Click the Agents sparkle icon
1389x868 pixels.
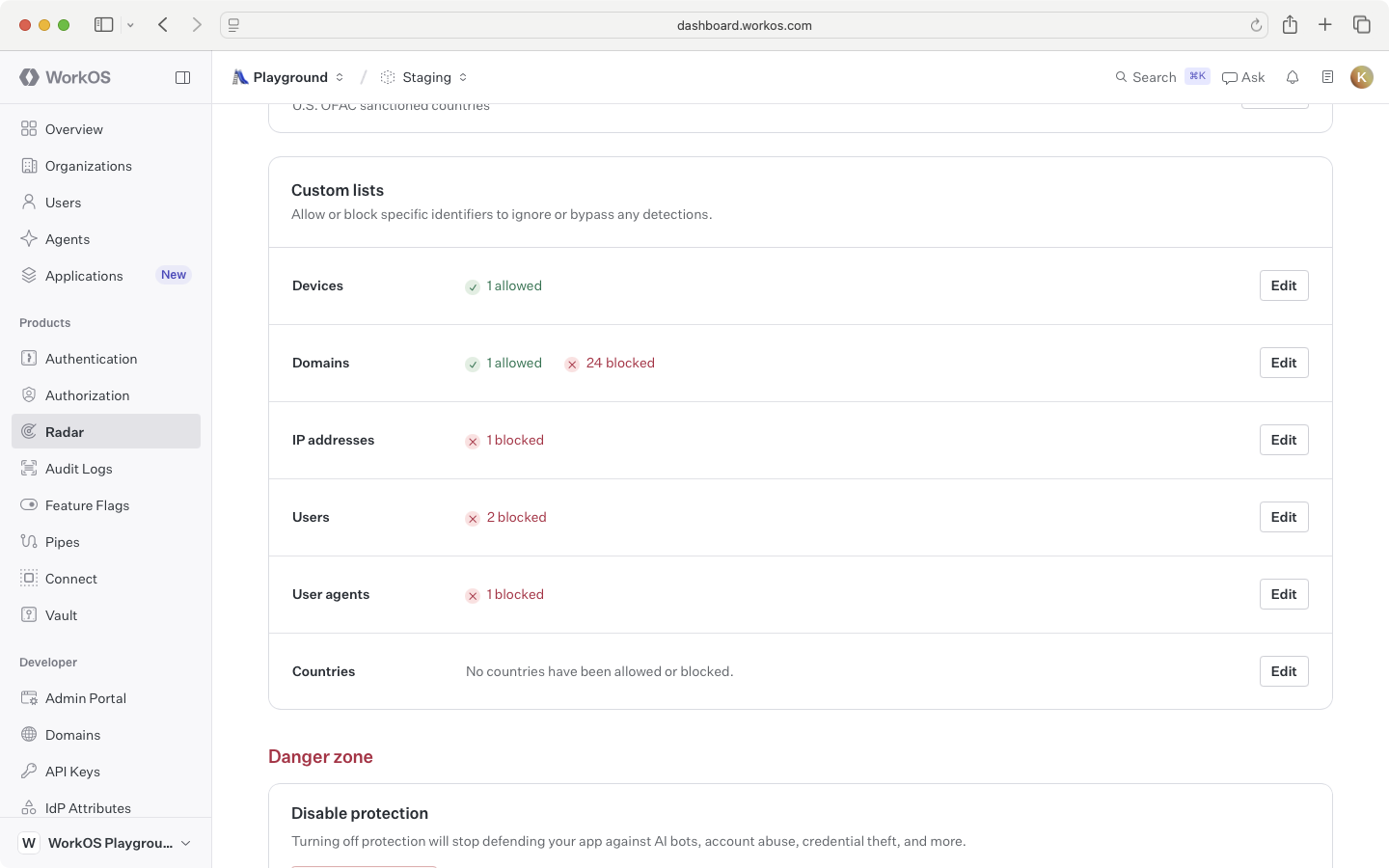[x=29, y=239]
